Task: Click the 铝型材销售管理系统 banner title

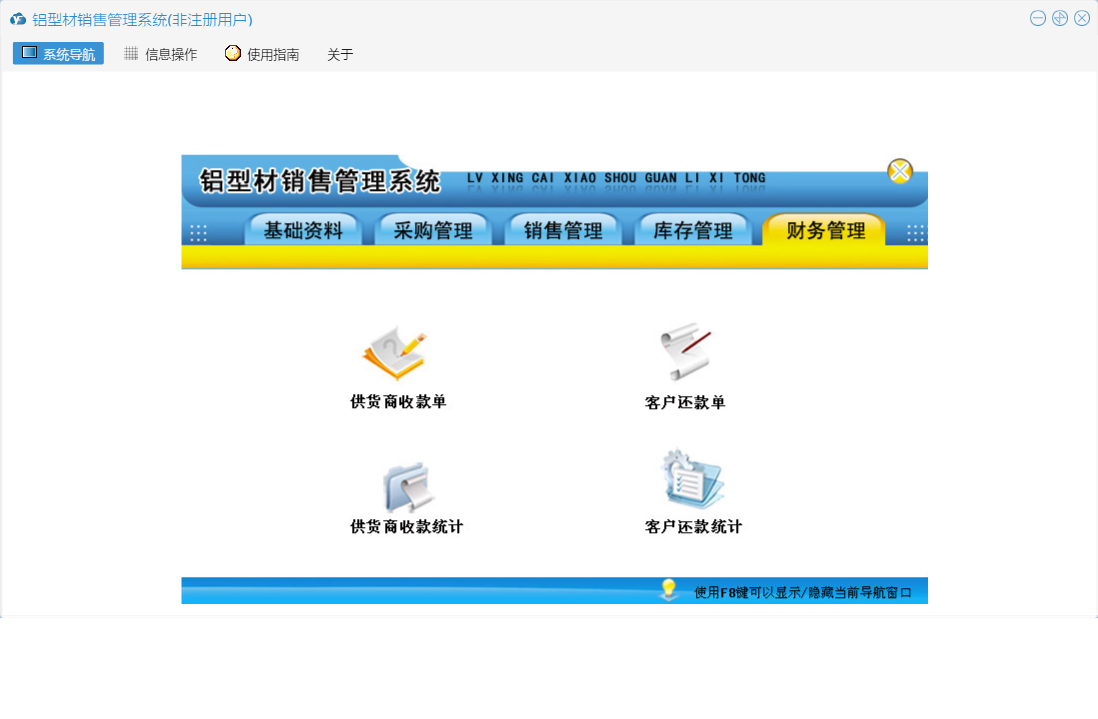Action: point(320,181)
